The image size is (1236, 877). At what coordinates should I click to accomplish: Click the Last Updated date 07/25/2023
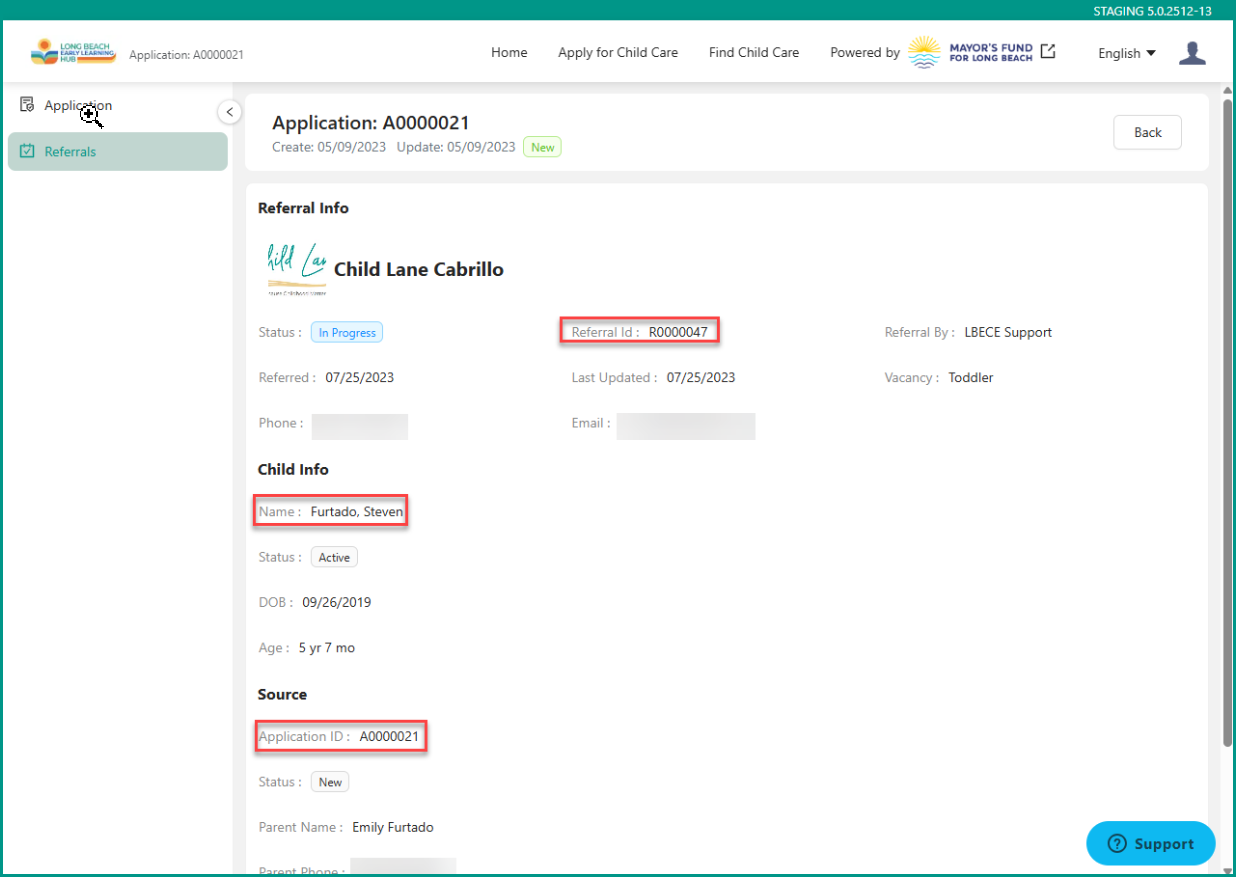pos(701,378)
